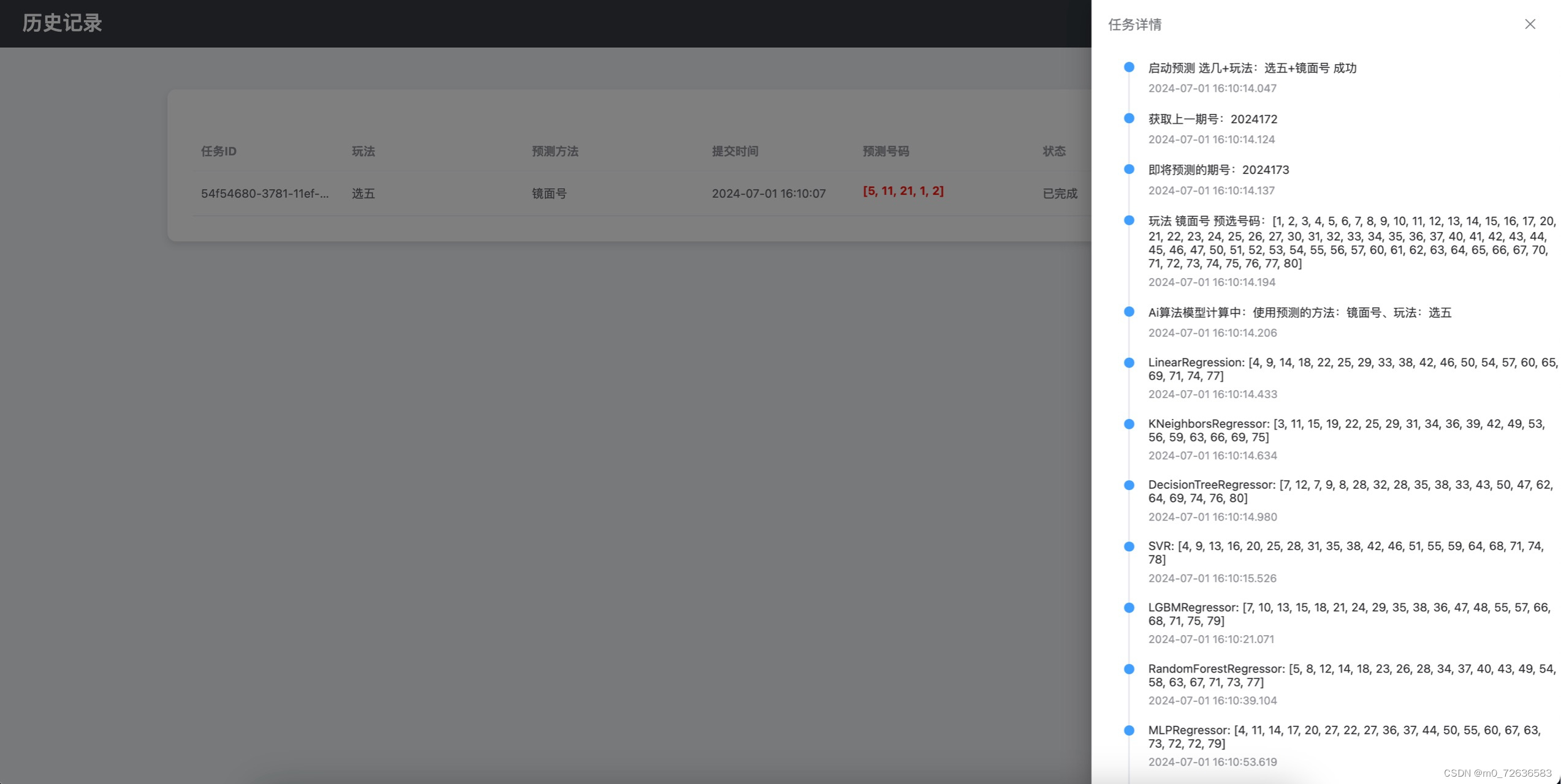Screen dimensions: 1561x784
Task: Click the MLPRegressor timeline dot
Action: coord(1129,730)
